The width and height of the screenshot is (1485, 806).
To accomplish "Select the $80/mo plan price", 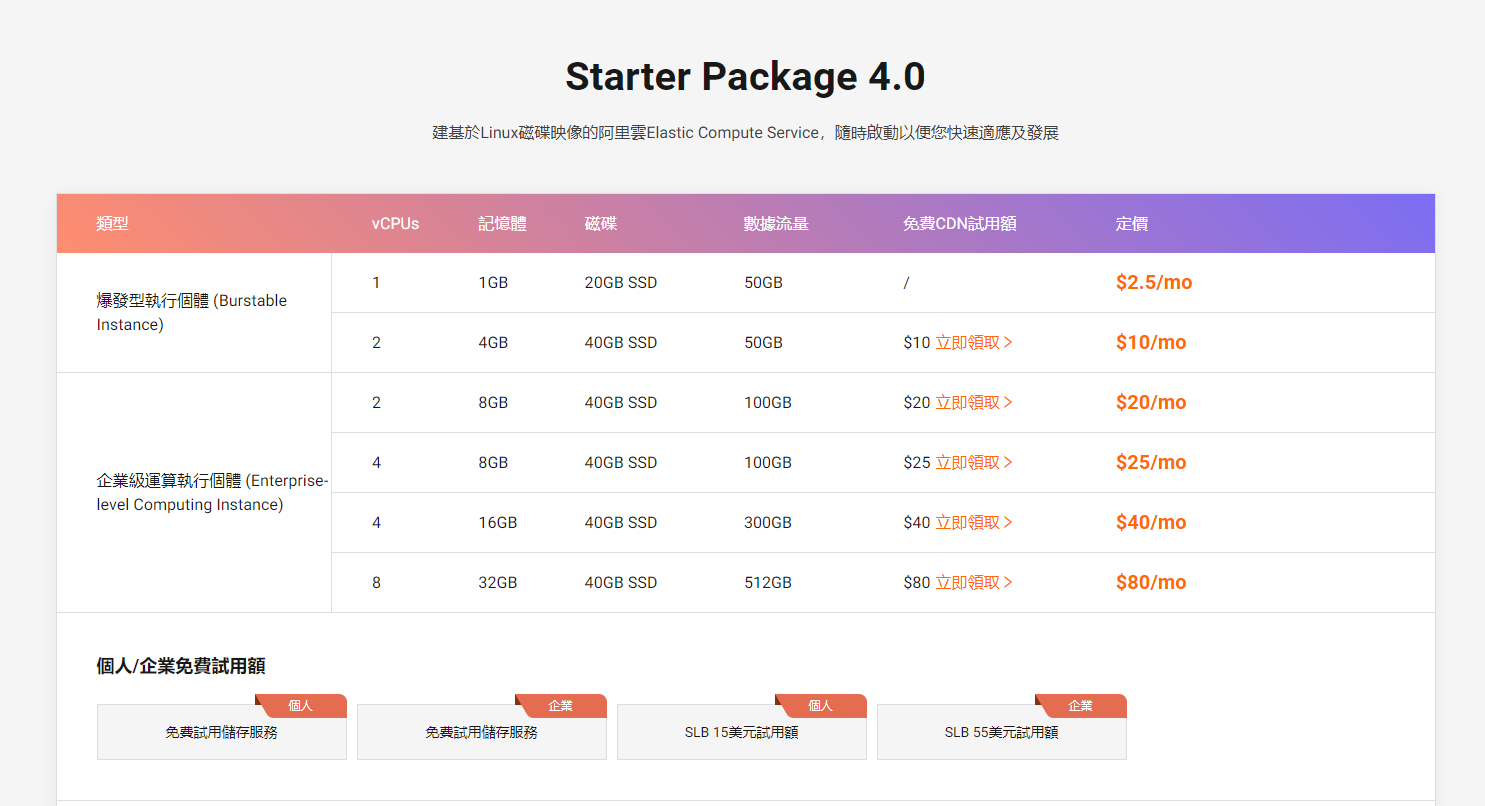I will 1150,583.
